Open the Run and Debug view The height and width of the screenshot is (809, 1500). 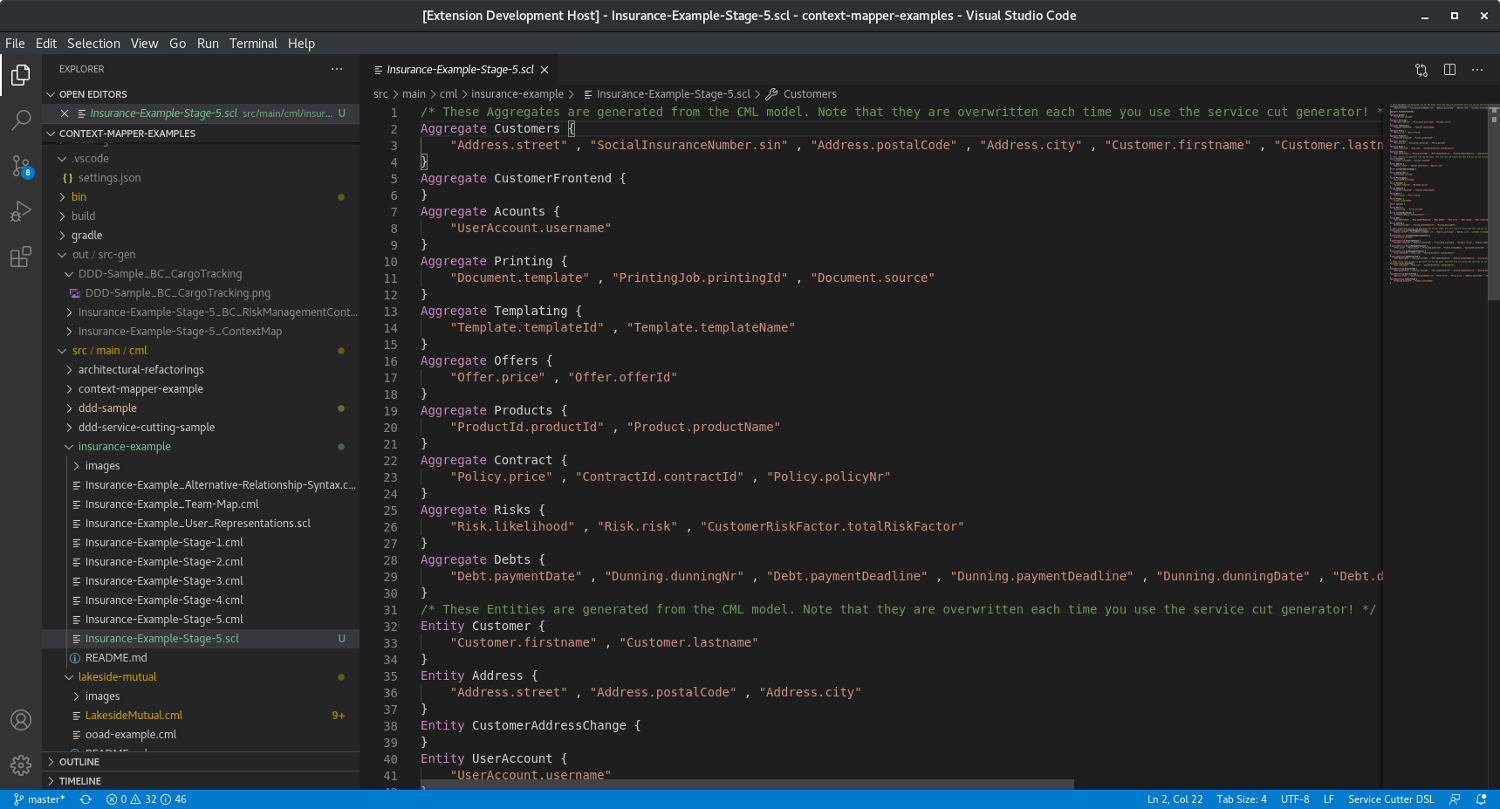point(20,211)
